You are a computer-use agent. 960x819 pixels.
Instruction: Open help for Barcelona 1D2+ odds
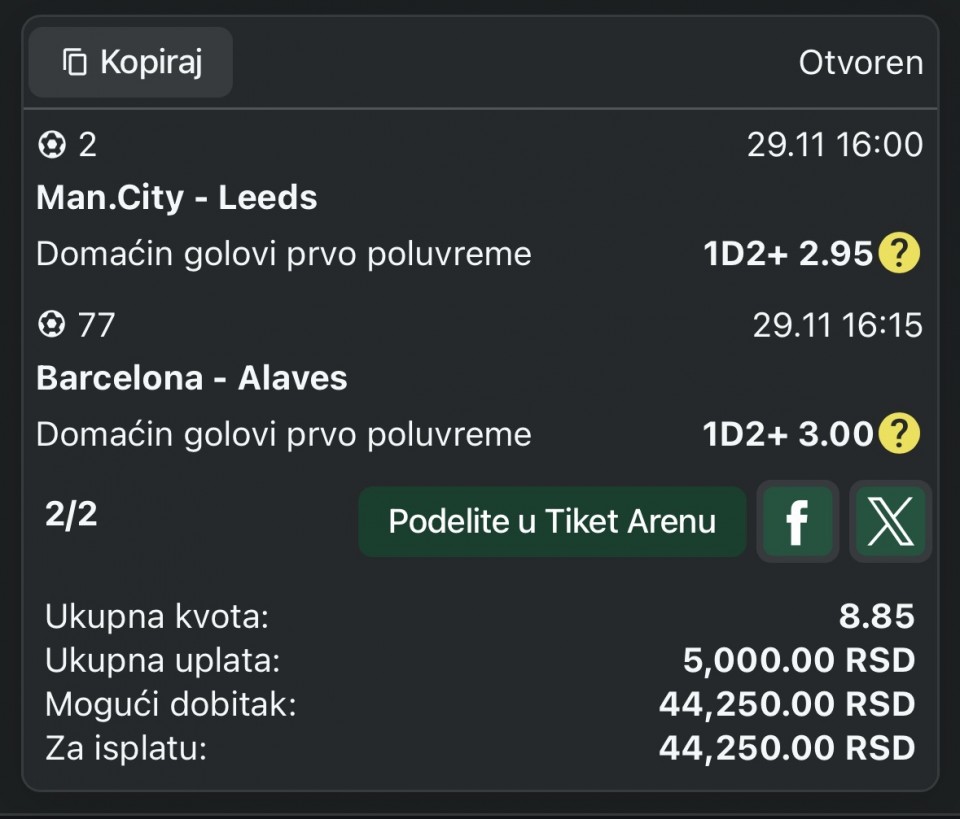898,434
